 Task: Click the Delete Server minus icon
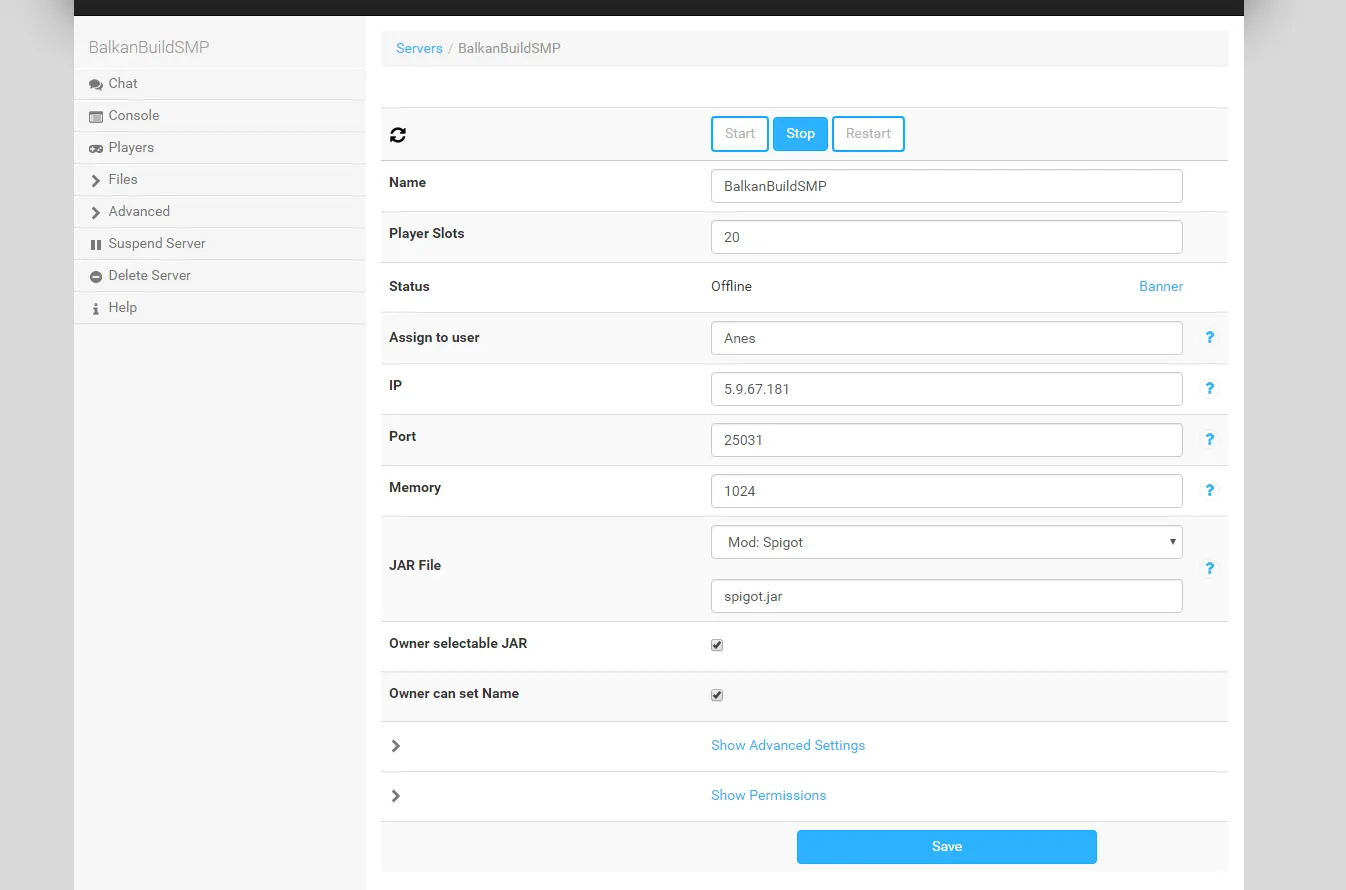point(96,277)
